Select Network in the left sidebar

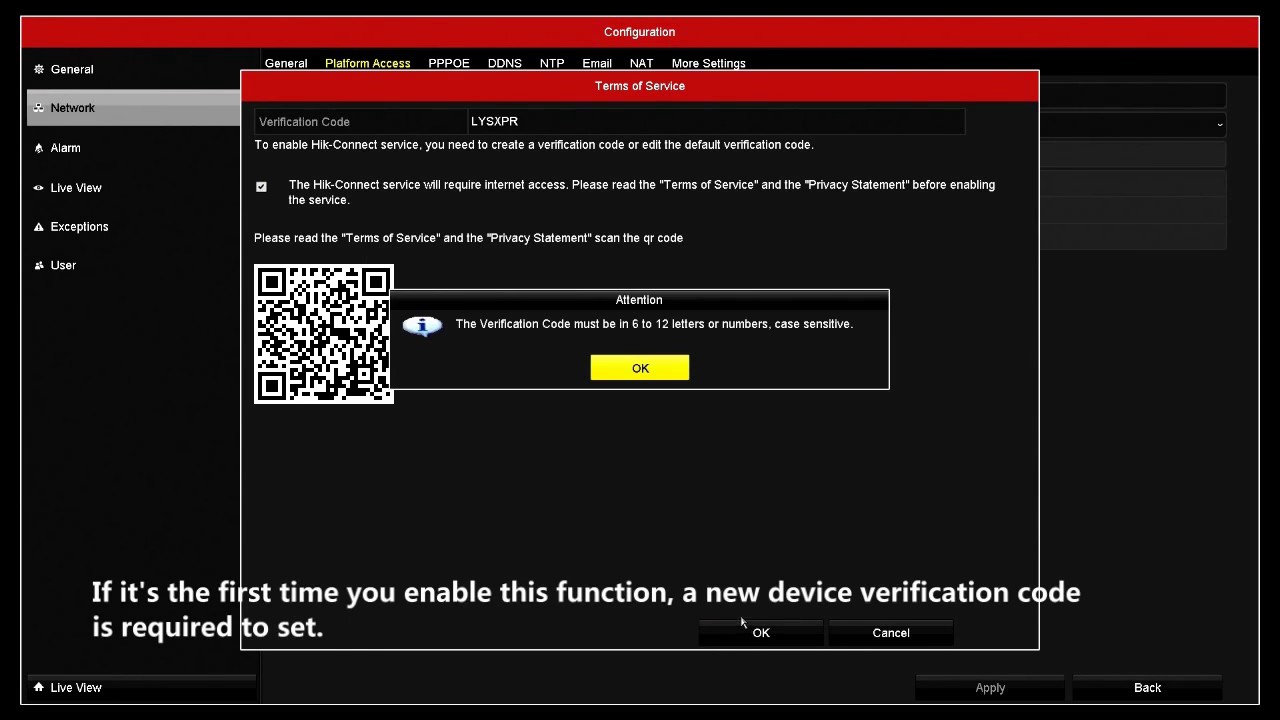pyautogui.click(x=134, y=108)
